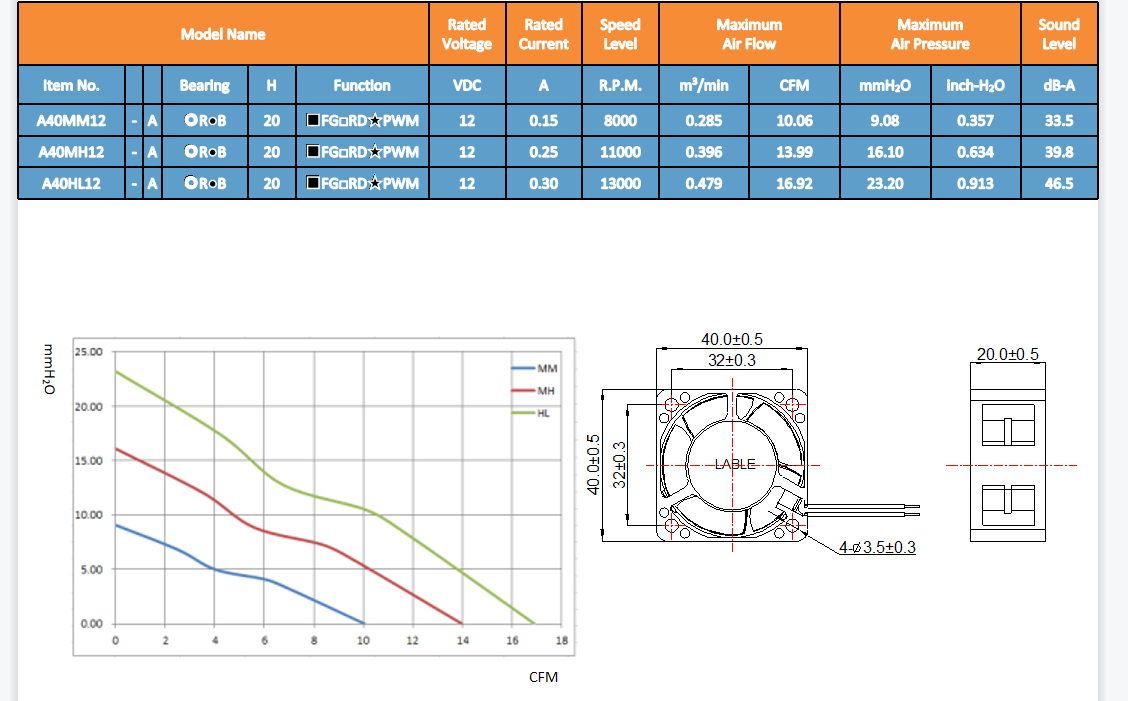
Task: Click the 13000 R.P.M. value cell
Action: (620, 183)
